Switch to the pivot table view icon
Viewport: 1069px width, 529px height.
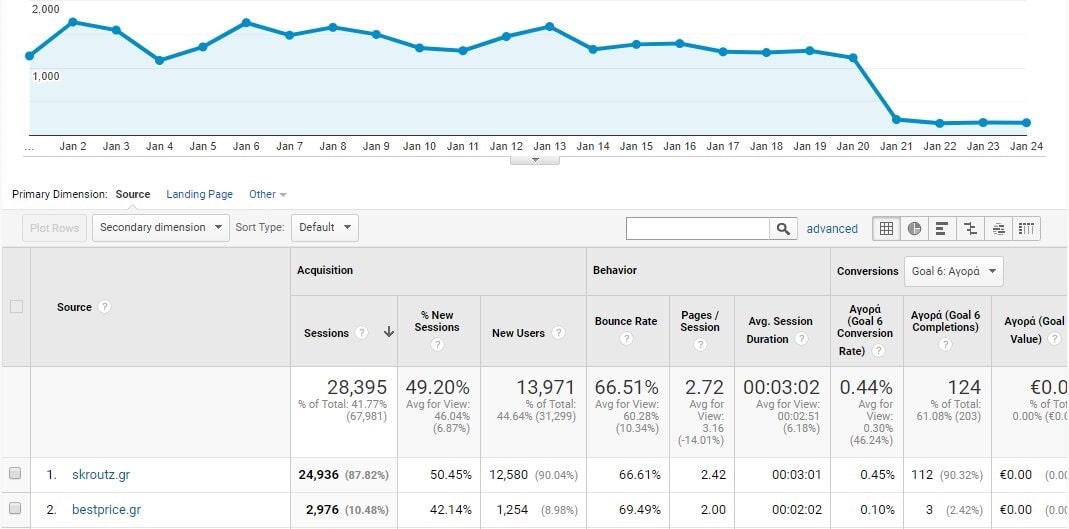1026,228
